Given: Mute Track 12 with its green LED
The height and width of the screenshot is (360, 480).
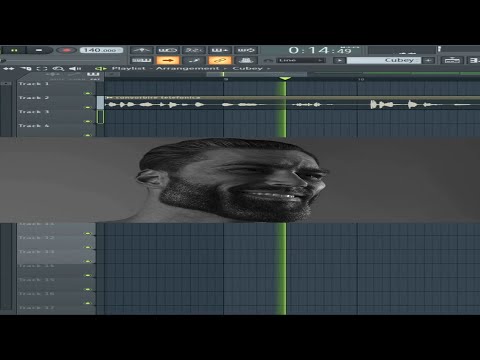Looking at the screenshot, I should [88, 247].
